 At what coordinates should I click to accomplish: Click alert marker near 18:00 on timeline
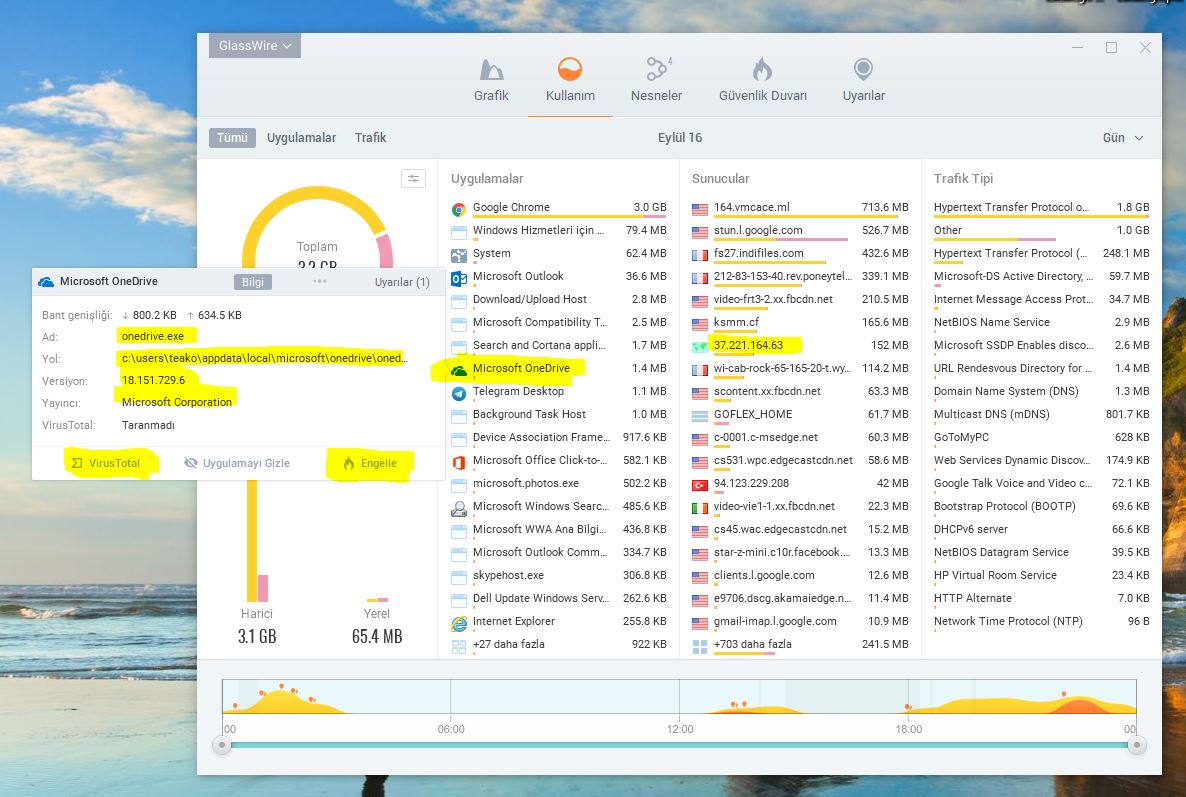[x=908, y=707]
